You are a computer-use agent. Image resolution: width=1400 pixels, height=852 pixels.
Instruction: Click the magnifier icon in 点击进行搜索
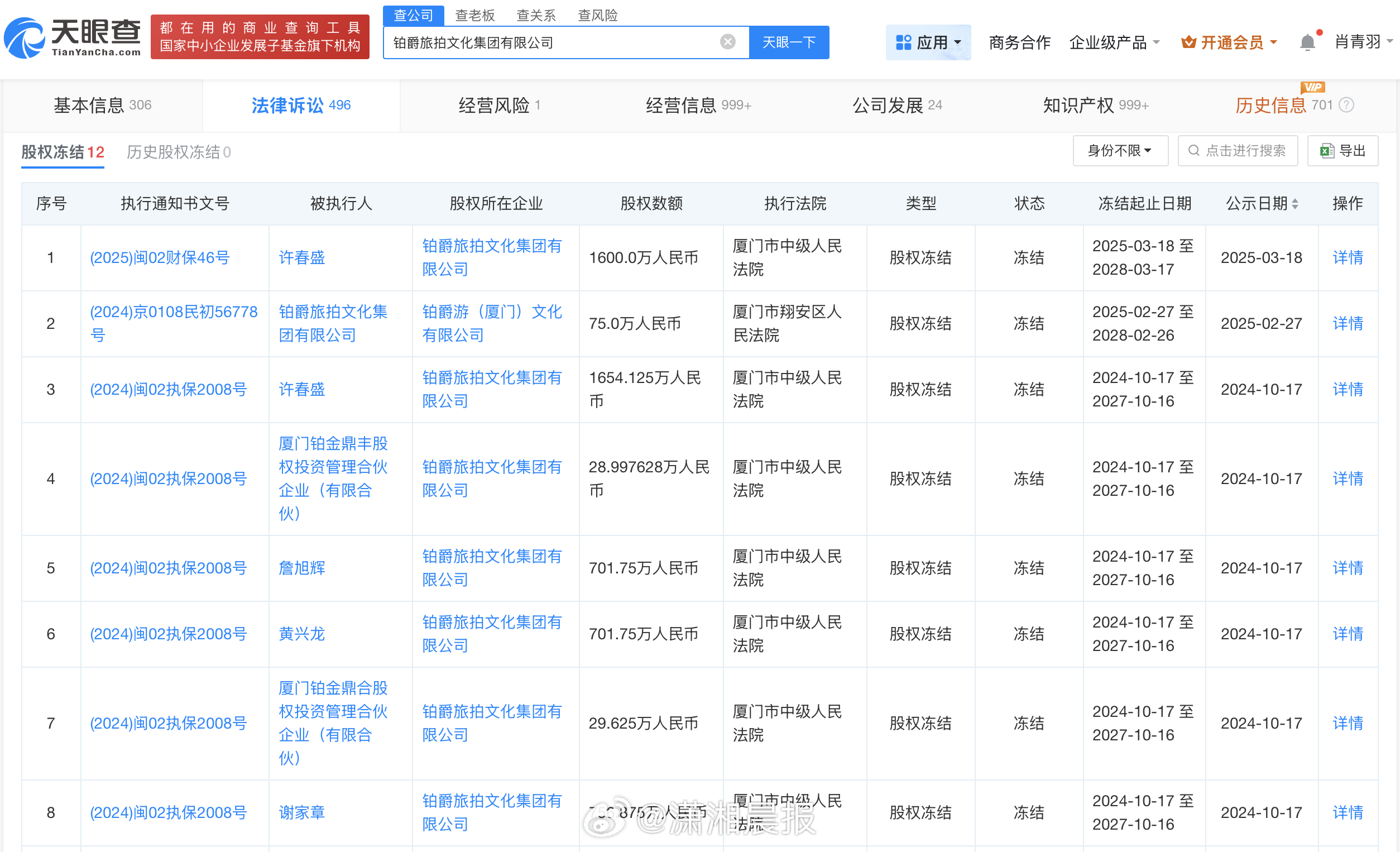pyautogui.click(x=1194, y=151)
